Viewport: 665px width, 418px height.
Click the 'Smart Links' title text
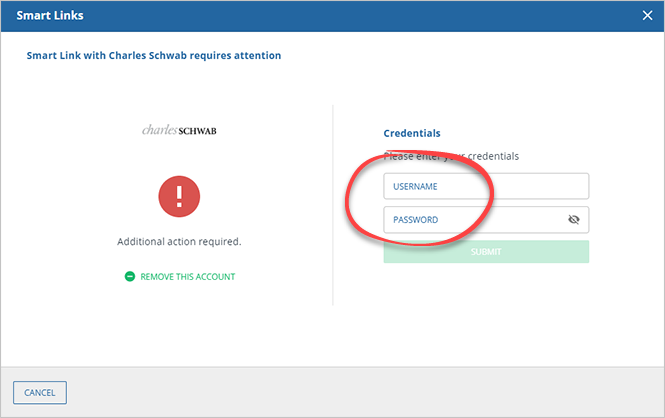(50, 16)
